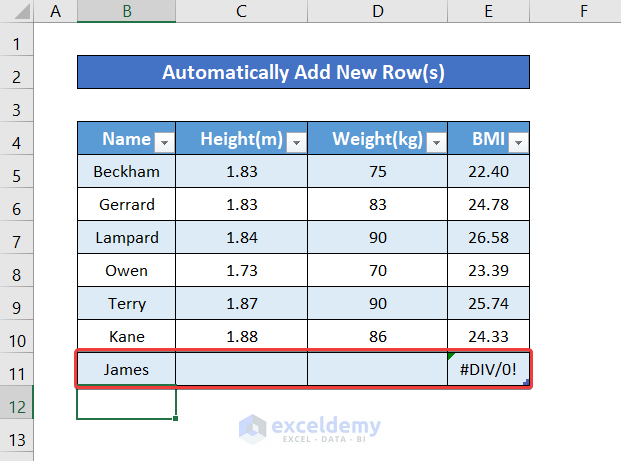Click the BMI header cell text
621x461 pixels.
[x=489, y=139]
